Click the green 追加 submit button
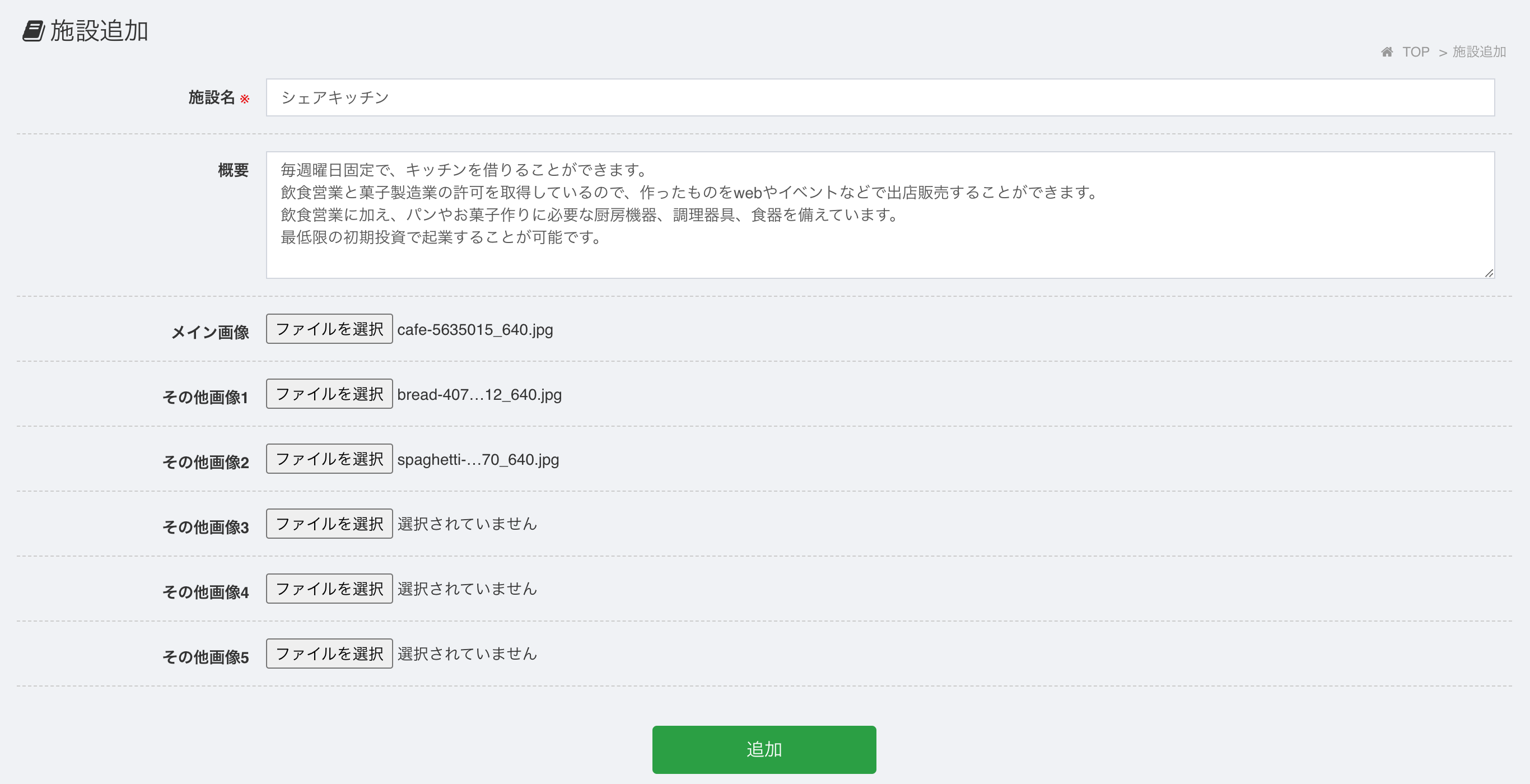Viewport: 1530px width, 784px height. (x=764, y=749)
